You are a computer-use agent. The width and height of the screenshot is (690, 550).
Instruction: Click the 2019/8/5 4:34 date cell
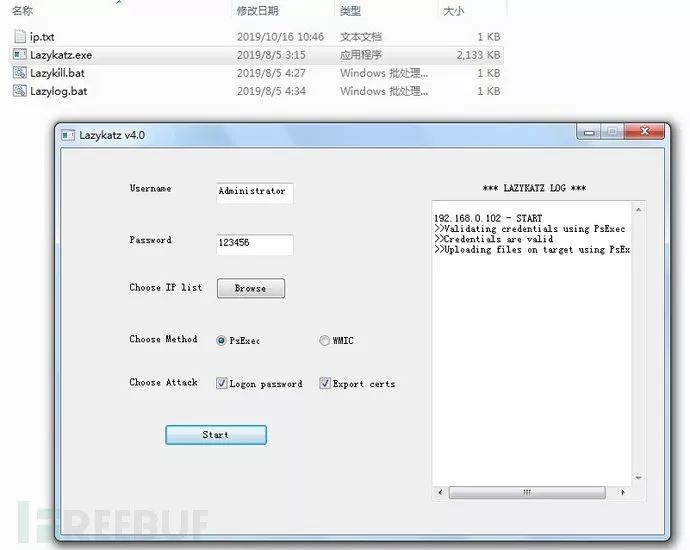point(271,91)
